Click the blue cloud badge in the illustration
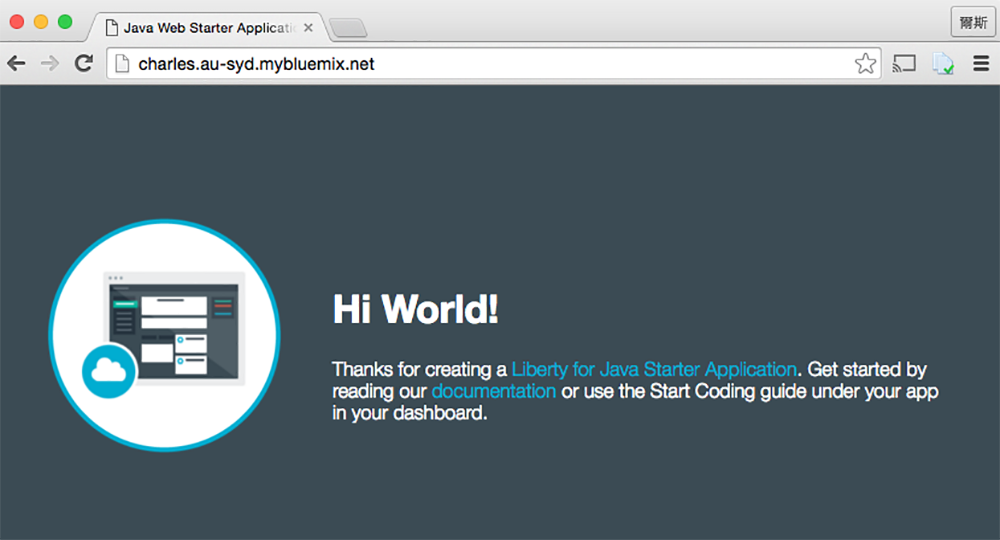The image size is (1000, 540). click(108, 370)
